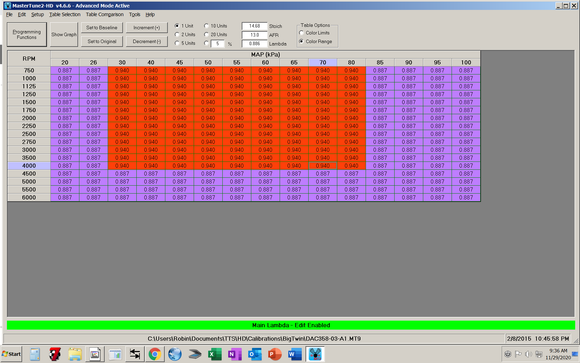Screen dimensions: 580x363
Task: Open the Table Selection menu
Action: click(x=65, y=14)
